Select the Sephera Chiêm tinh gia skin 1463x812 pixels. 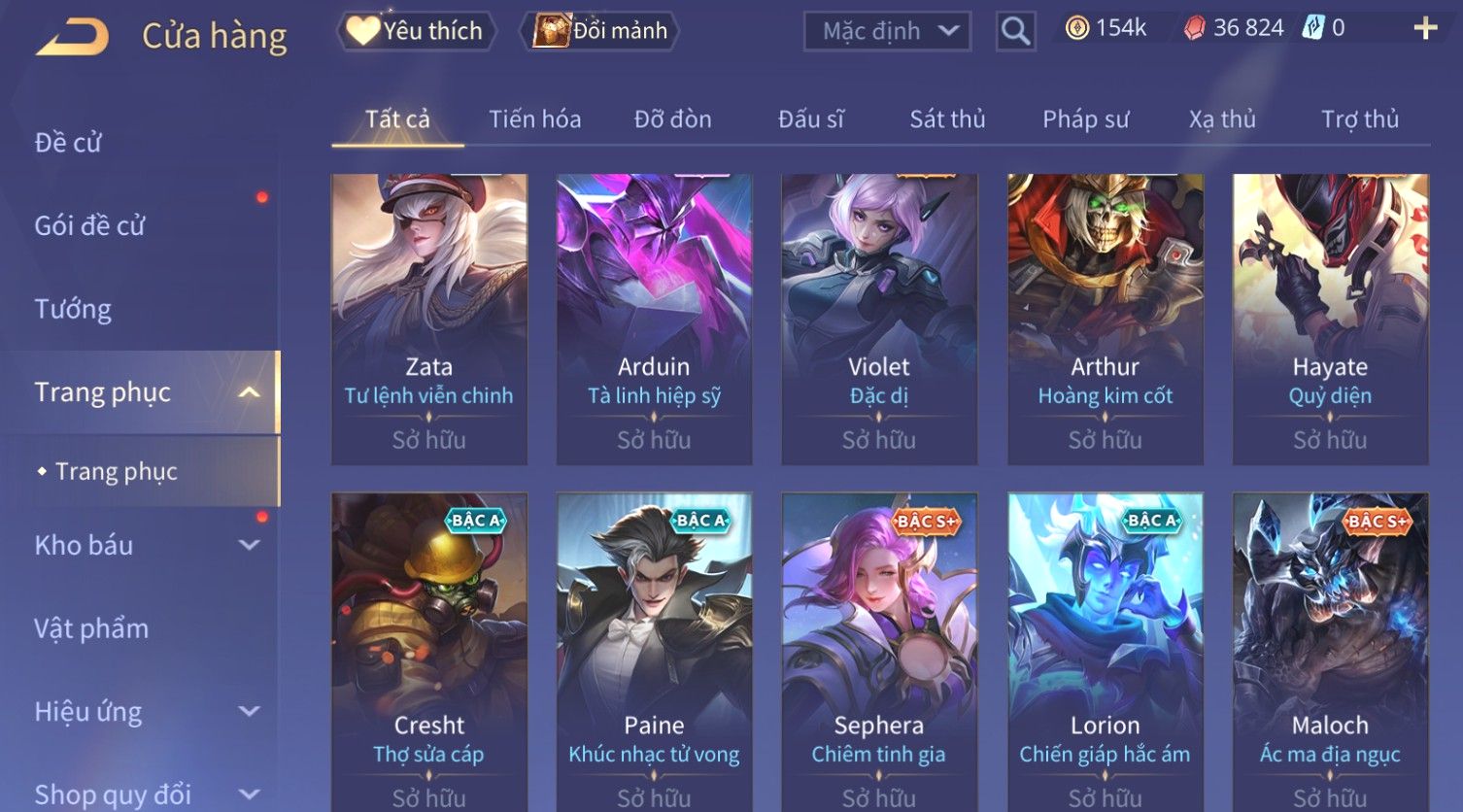[x=879, y=652]
